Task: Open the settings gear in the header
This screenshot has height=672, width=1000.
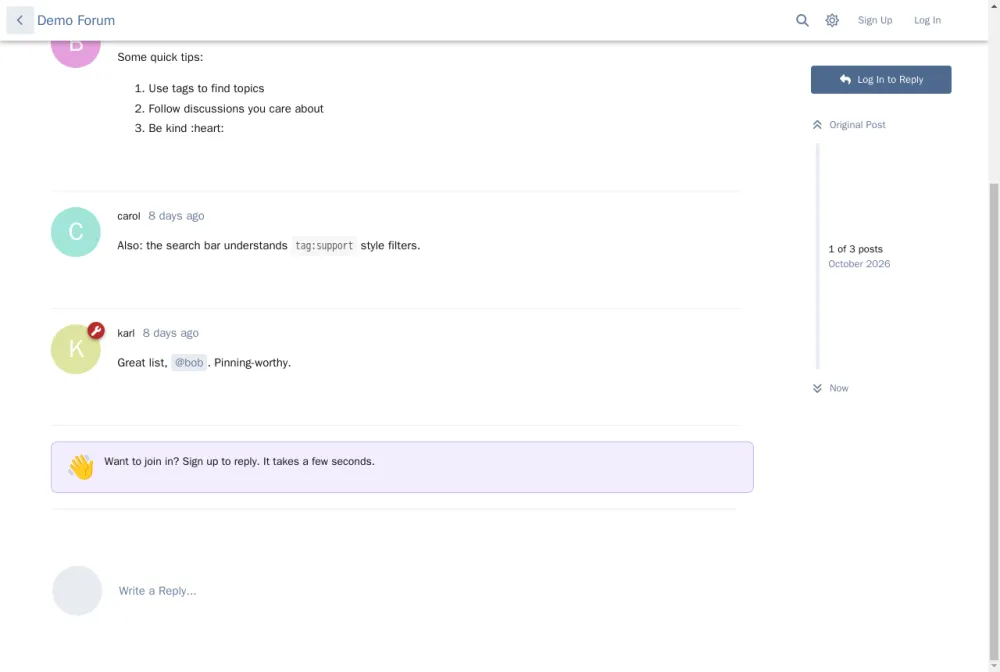Action: coord(832,20)
